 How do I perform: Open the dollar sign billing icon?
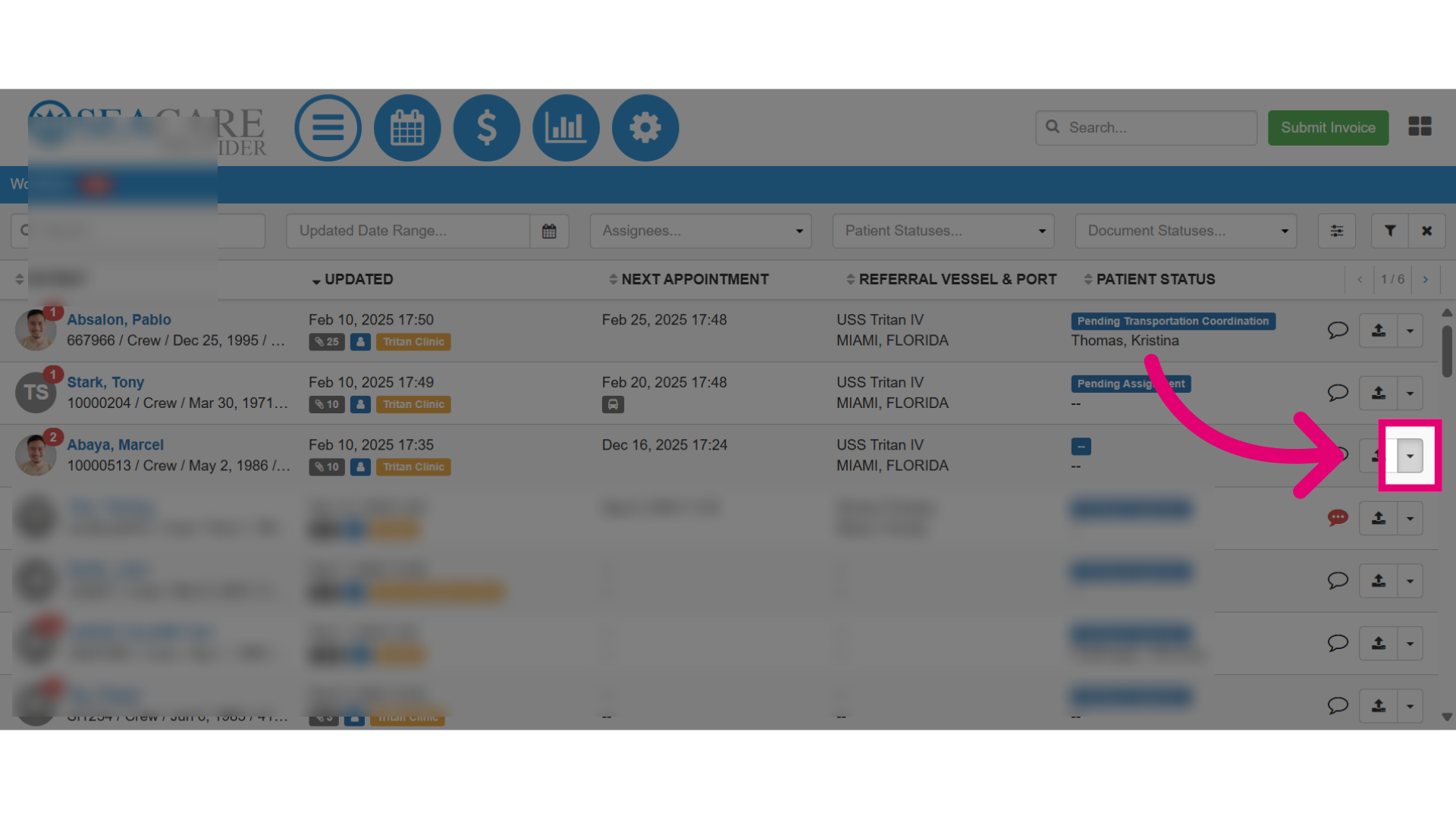487,127
